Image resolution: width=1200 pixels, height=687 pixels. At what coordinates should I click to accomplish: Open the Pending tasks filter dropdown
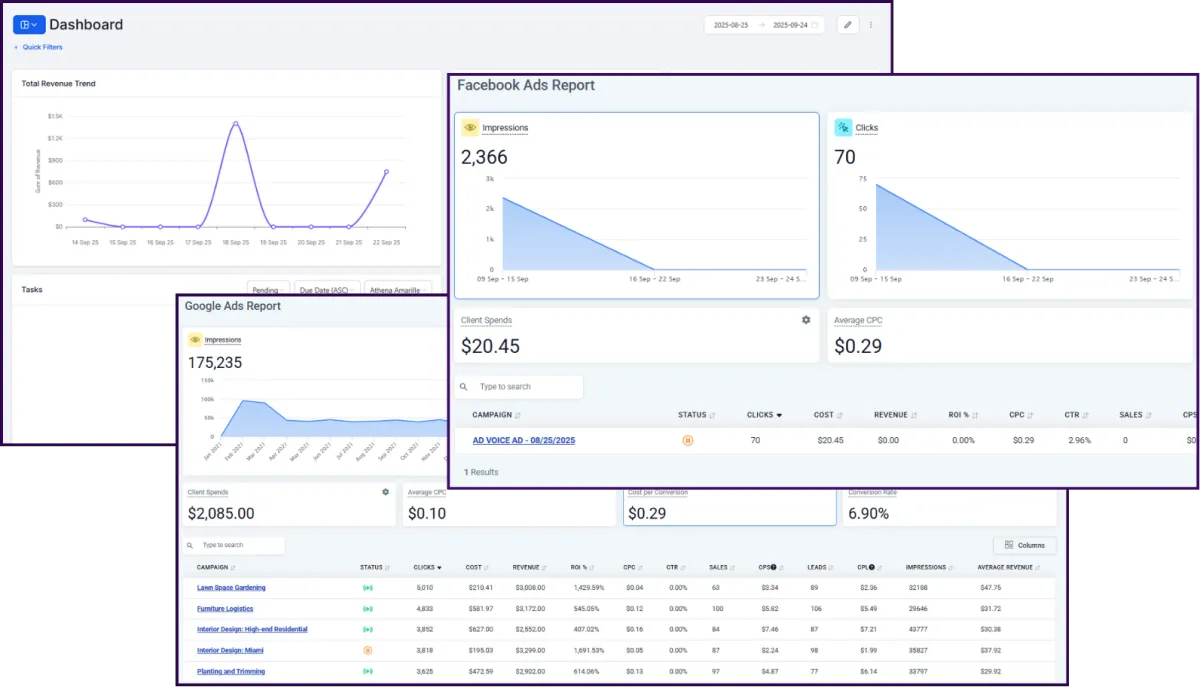pos(268,290)
